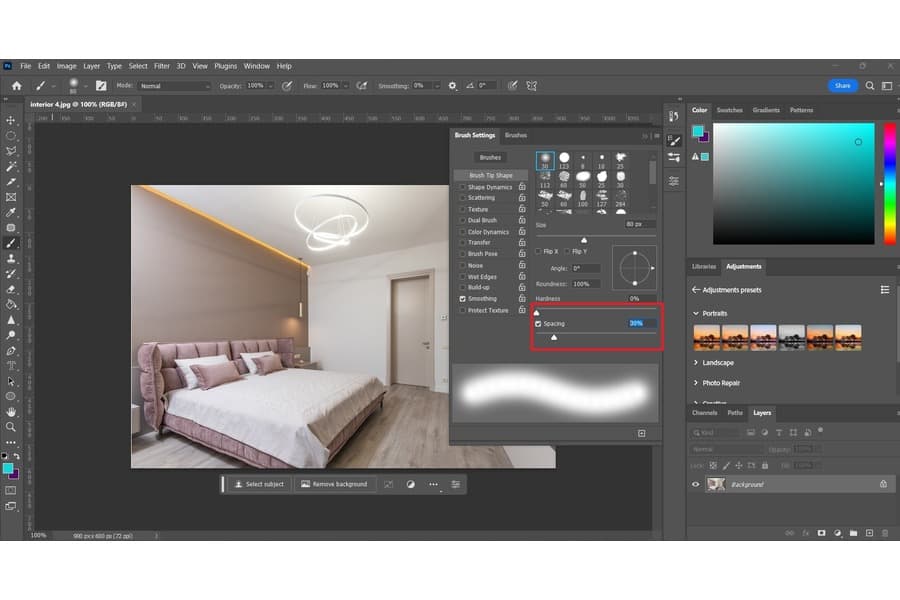This screenshot has width=900, height=600.
Task: Toggle symmetry painting butterfly icon
Action: pyautogui.click(x=532, y=86)
